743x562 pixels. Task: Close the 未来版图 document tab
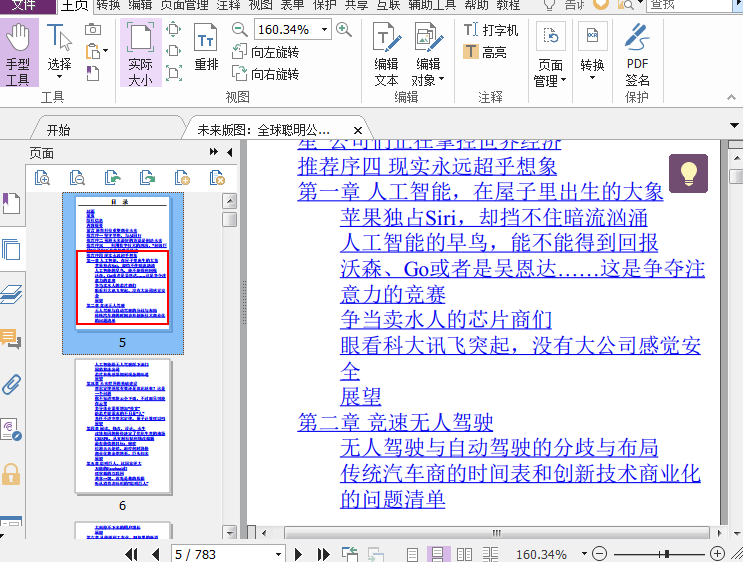(358, 130)
